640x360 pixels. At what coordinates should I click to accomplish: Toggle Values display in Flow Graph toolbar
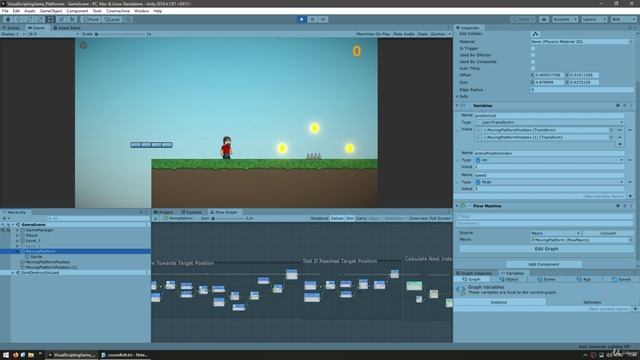[x=337, y=218]
